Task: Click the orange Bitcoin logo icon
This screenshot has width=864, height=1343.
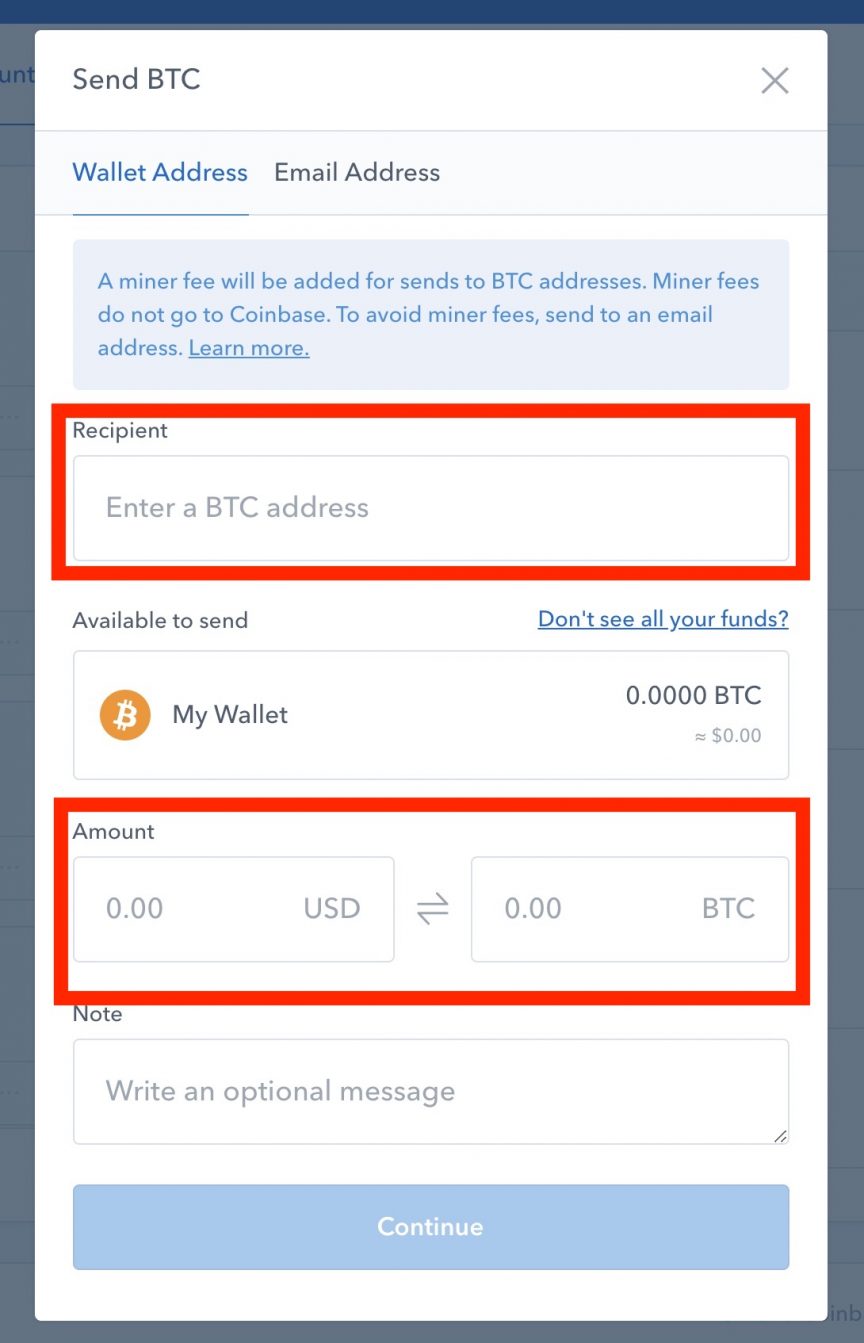Action: (x=125, y=715)
